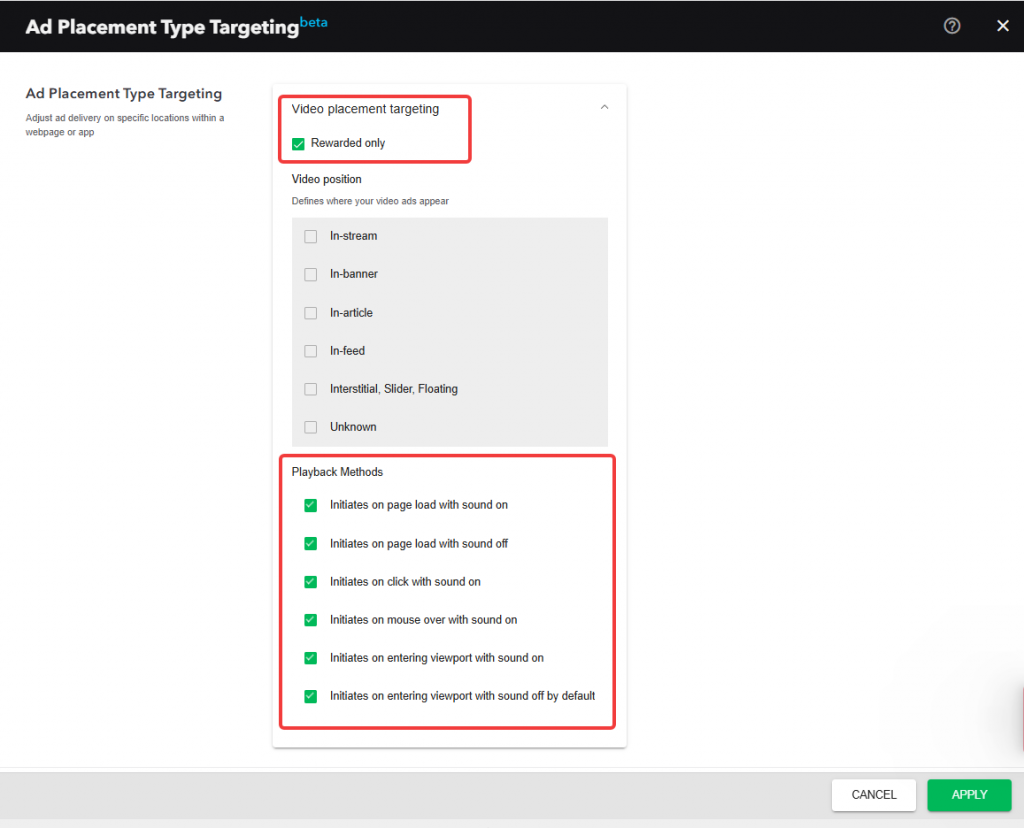
Task: Uncheck entering viewport with sound off by default
Action: pos(311,696)
